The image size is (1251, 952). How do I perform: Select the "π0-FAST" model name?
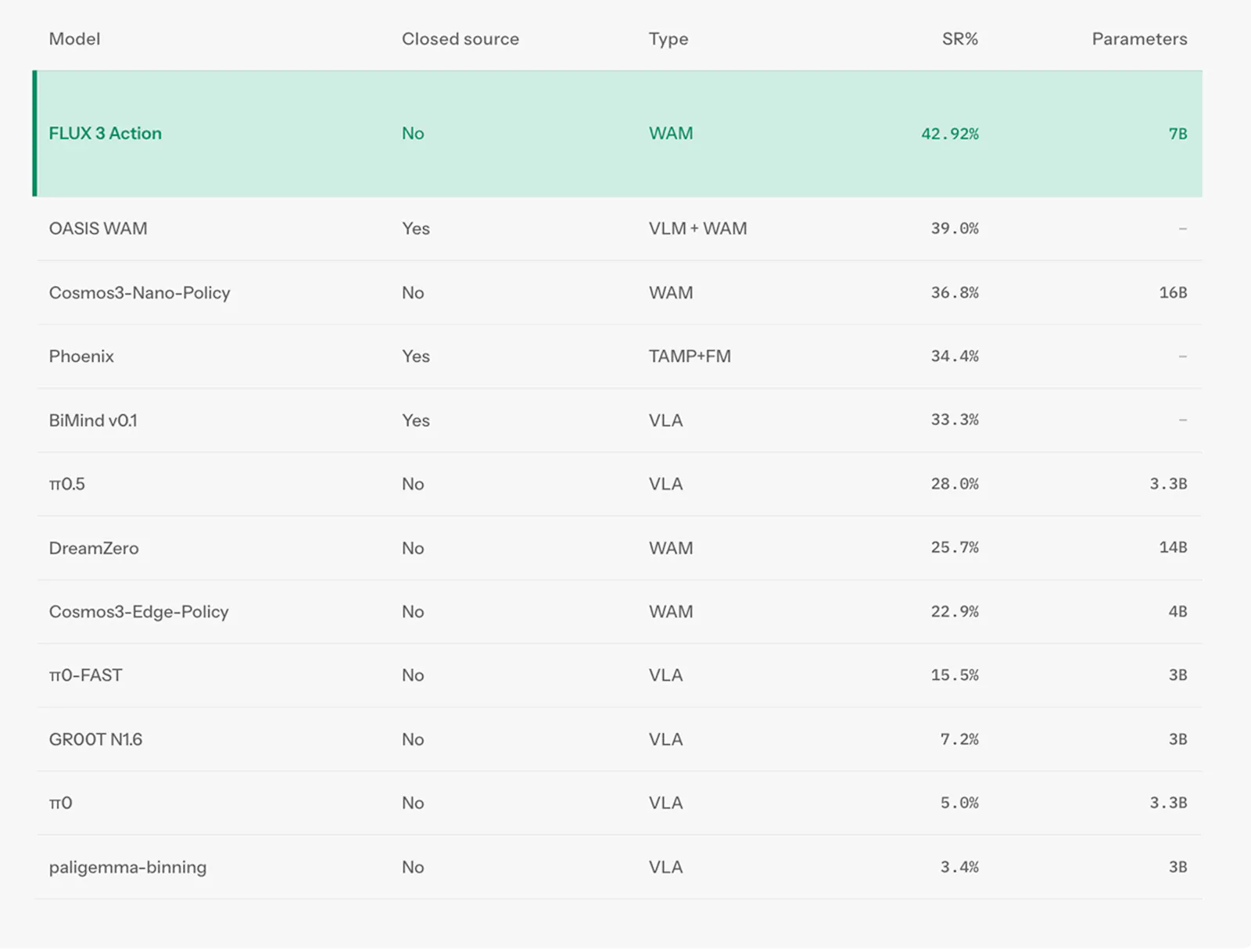86,675
